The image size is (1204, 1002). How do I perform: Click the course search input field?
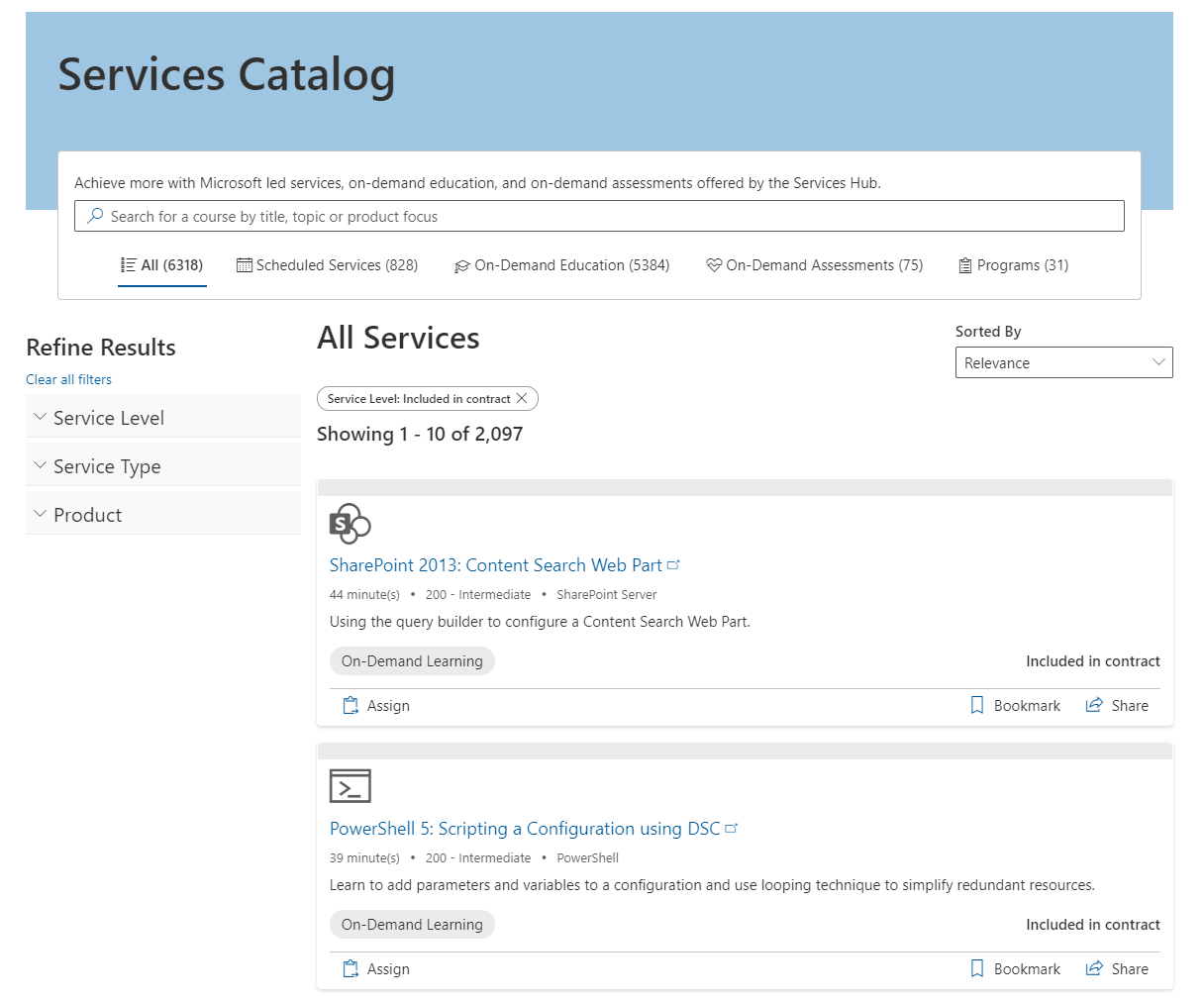pos(599,216)
